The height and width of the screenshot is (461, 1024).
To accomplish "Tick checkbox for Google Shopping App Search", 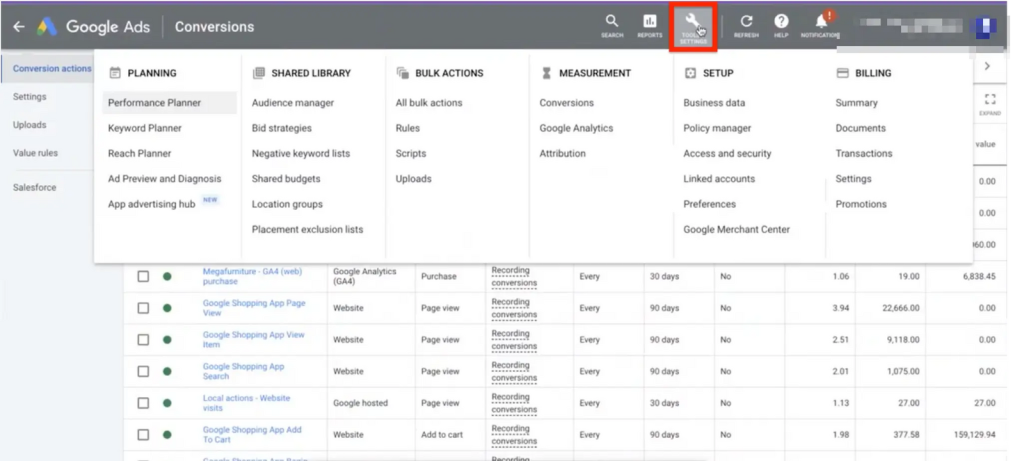I will coord(143,371).
